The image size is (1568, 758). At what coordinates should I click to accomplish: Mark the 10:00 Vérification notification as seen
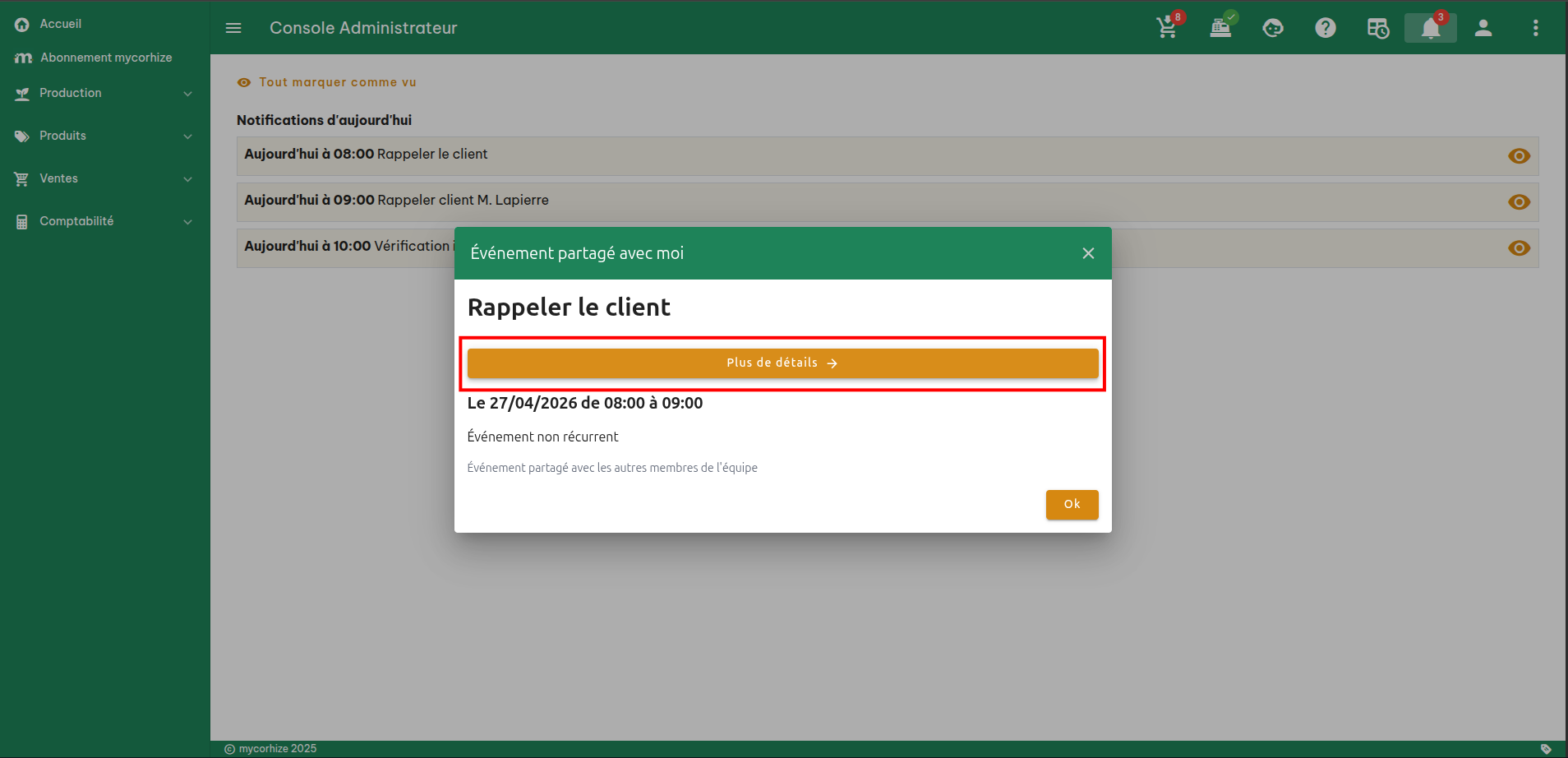[1520, 248]
